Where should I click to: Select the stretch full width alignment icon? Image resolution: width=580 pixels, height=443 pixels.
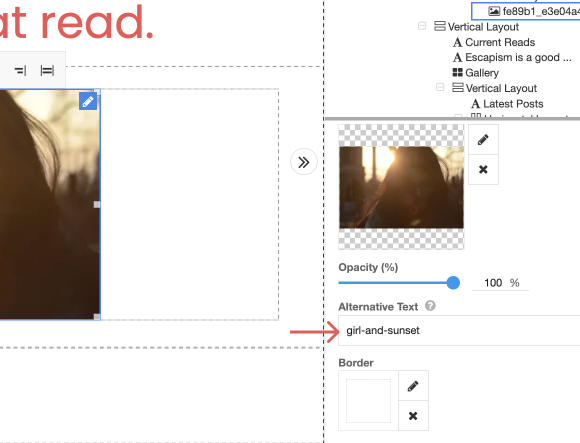pos(47,70)
